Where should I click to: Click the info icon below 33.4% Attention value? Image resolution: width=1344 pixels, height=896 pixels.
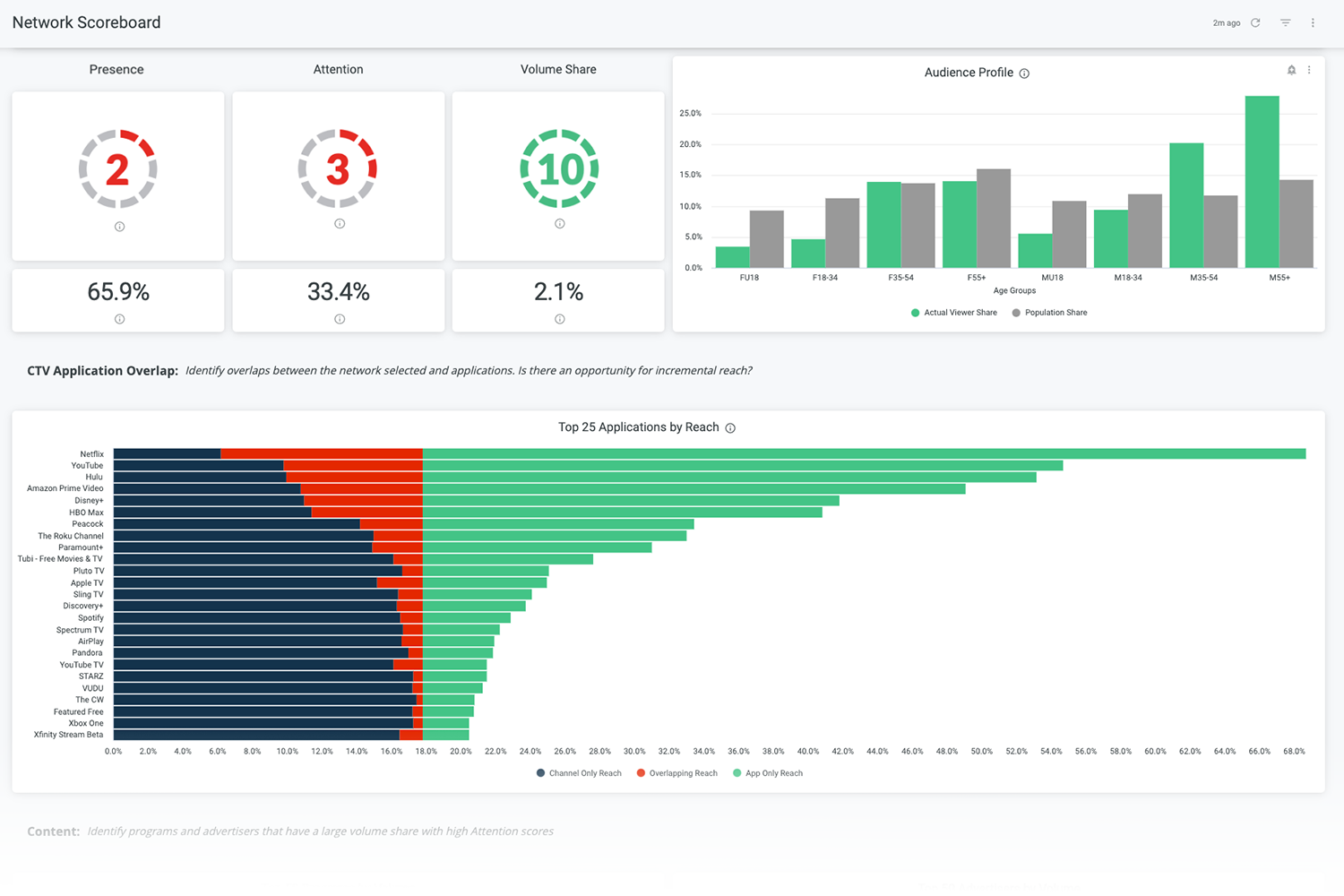[x=338, y=318]
